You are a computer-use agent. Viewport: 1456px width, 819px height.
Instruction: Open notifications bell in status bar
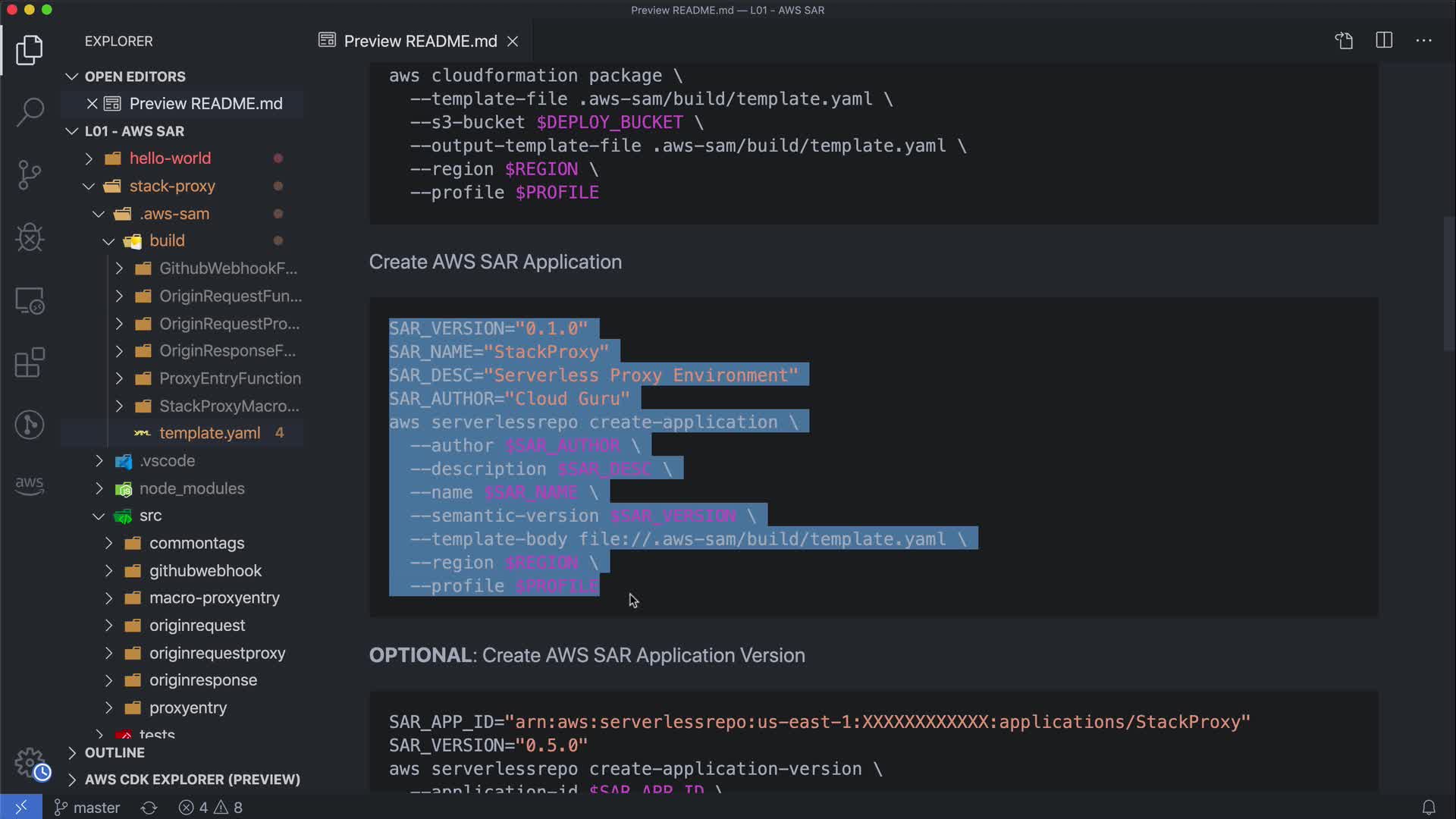point(1429,808)
